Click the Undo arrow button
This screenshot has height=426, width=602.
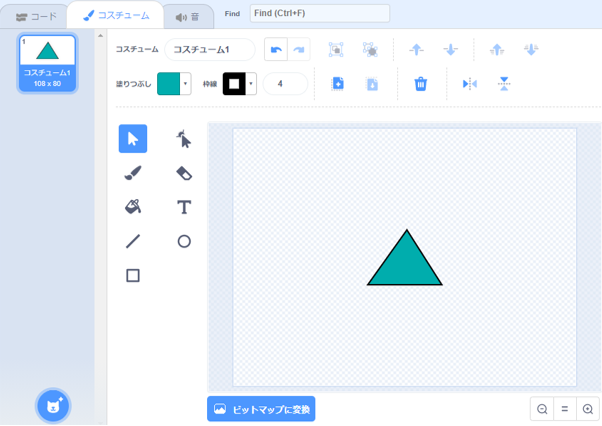[x=276, y=49]
